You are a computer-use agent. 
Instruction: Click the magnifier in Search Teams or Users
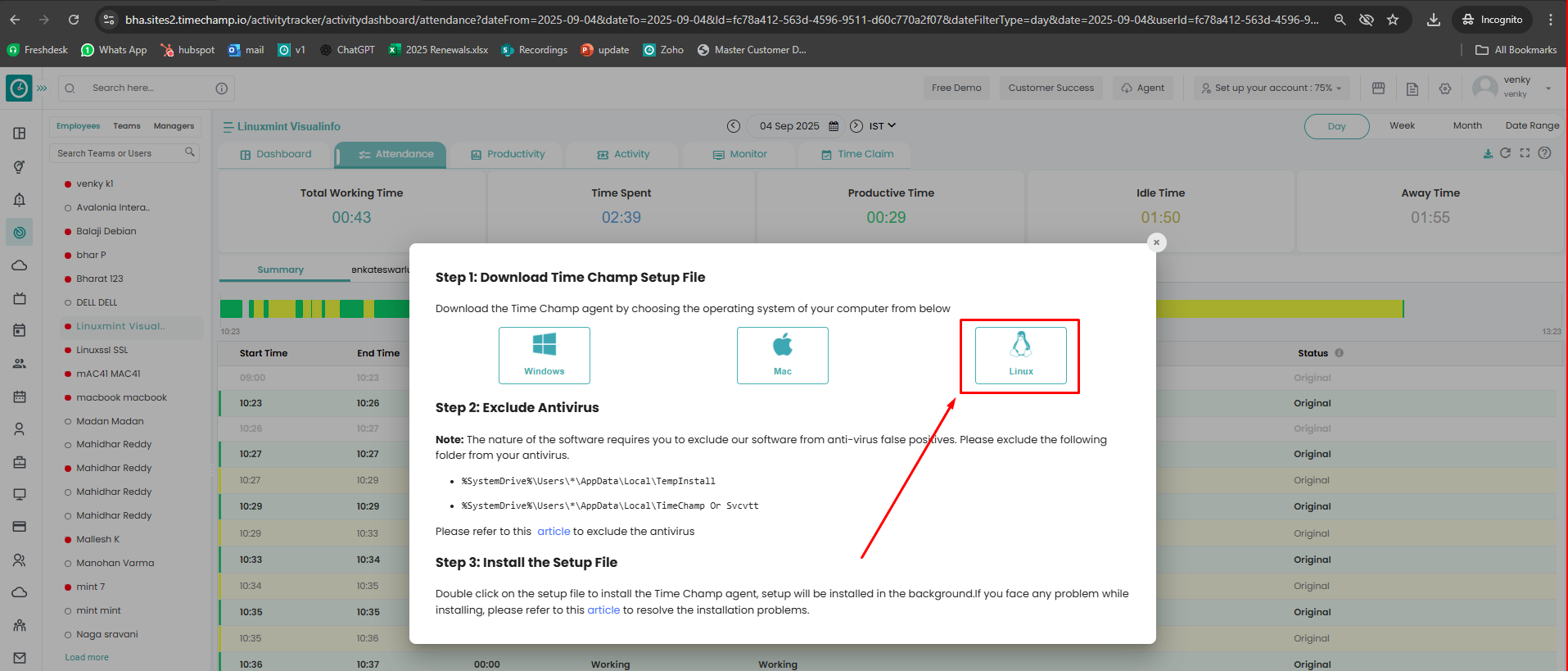tap(190, 152)
